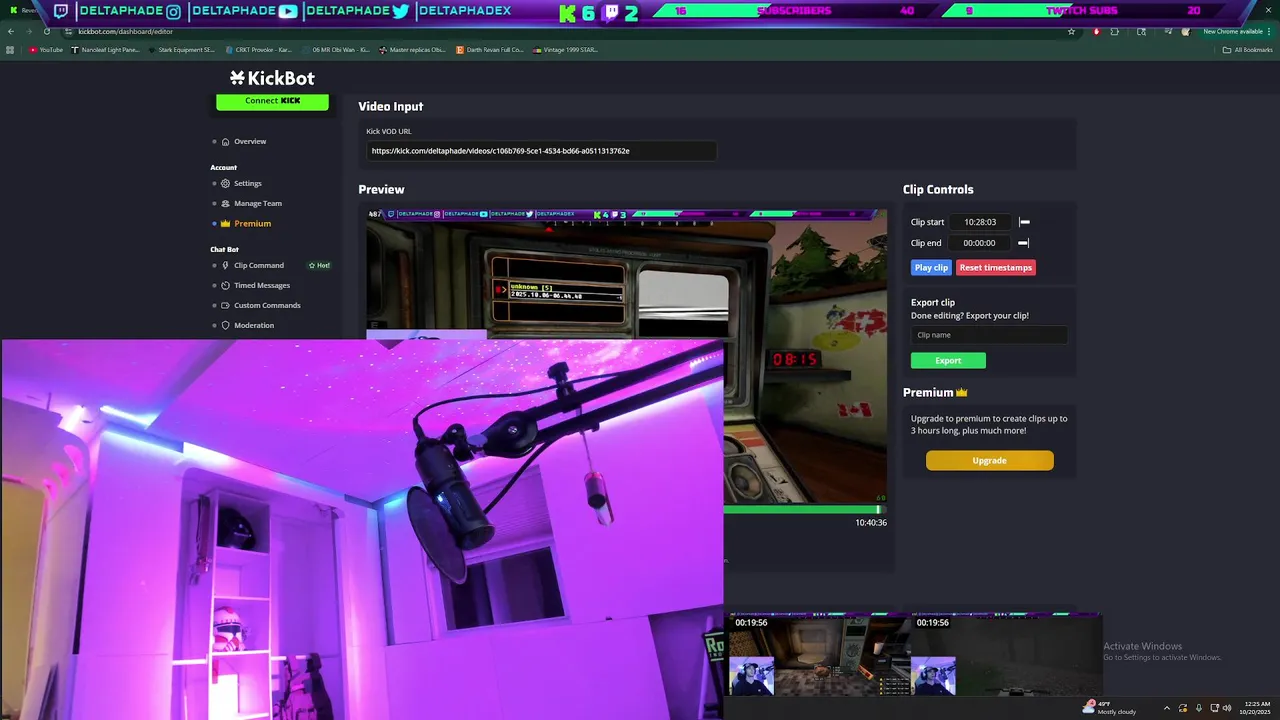
Task: Click the Clip end time field
Action: coord(980,243)
